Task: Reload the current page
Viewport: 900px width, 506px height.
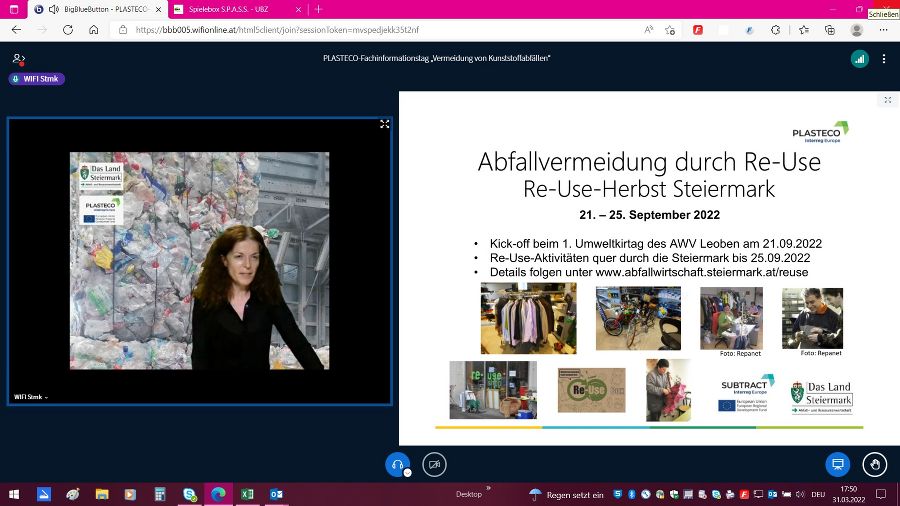Action: coord(68,30)
